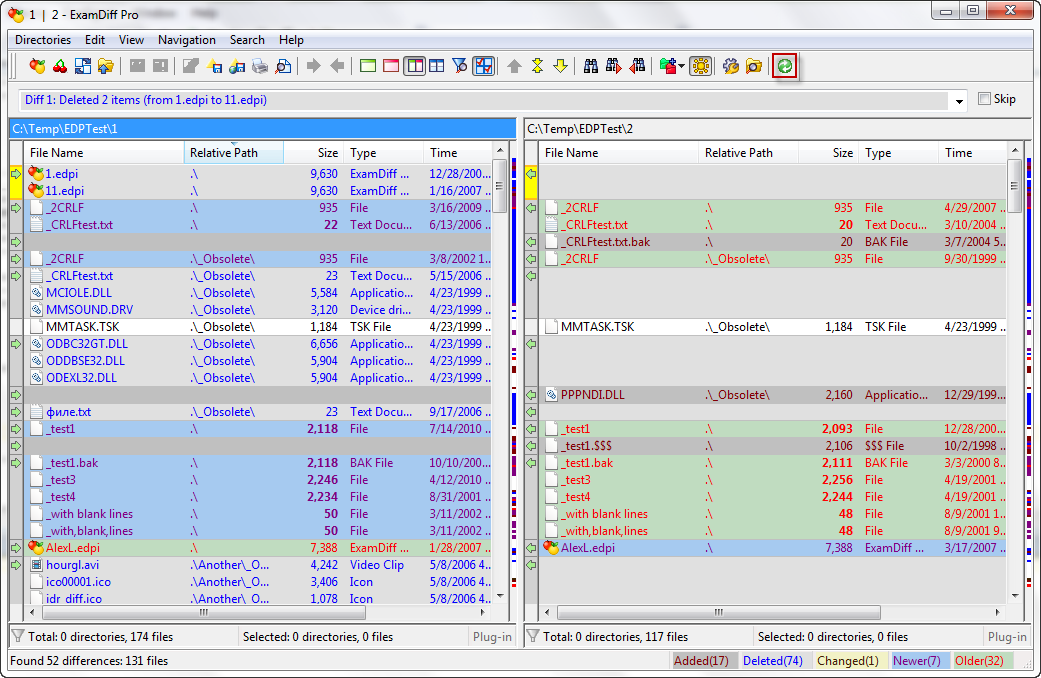Click the plain binoculars Find icon
Screen dimensions: 1041x678
click(x=590, y=66)
